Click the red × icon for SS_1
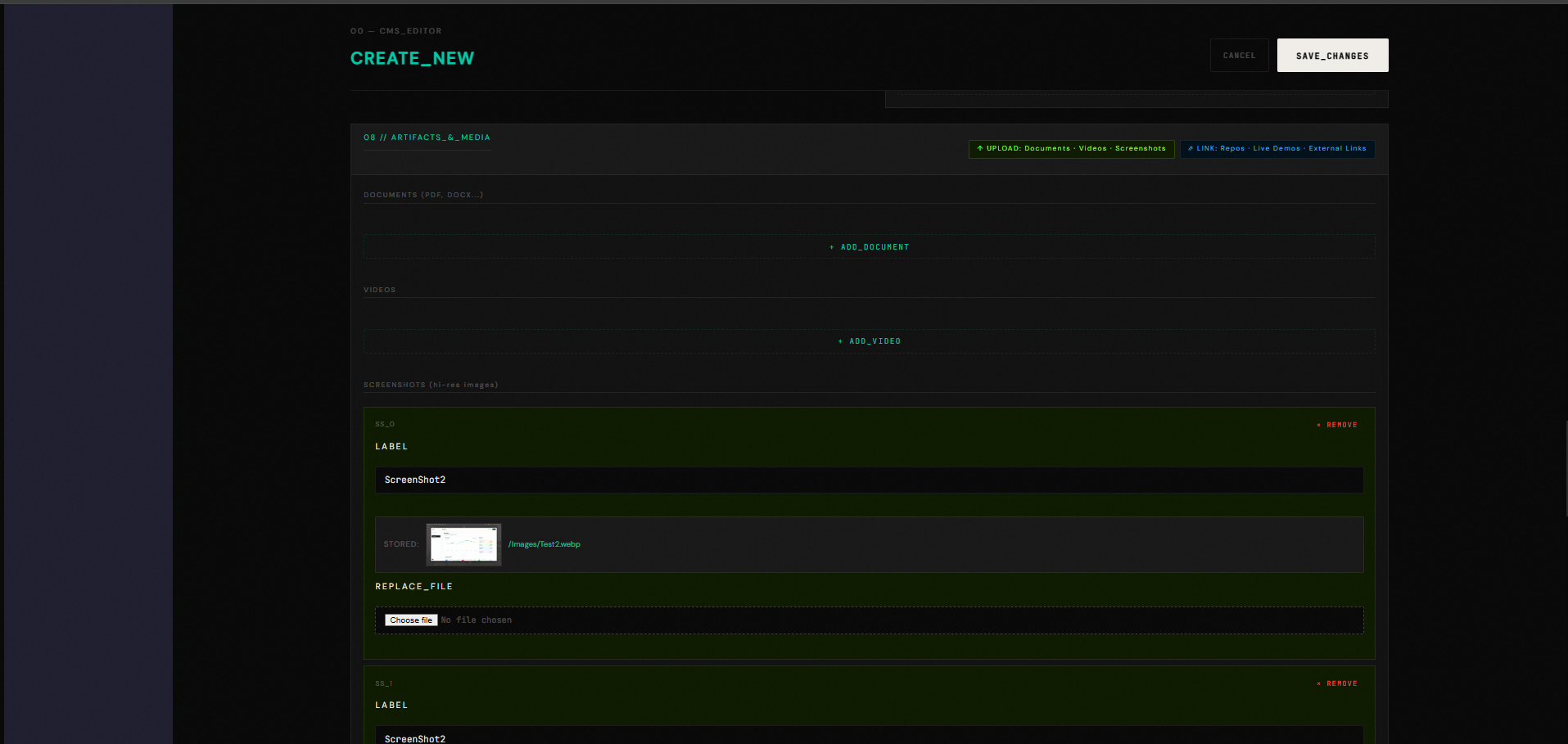 1318,683
